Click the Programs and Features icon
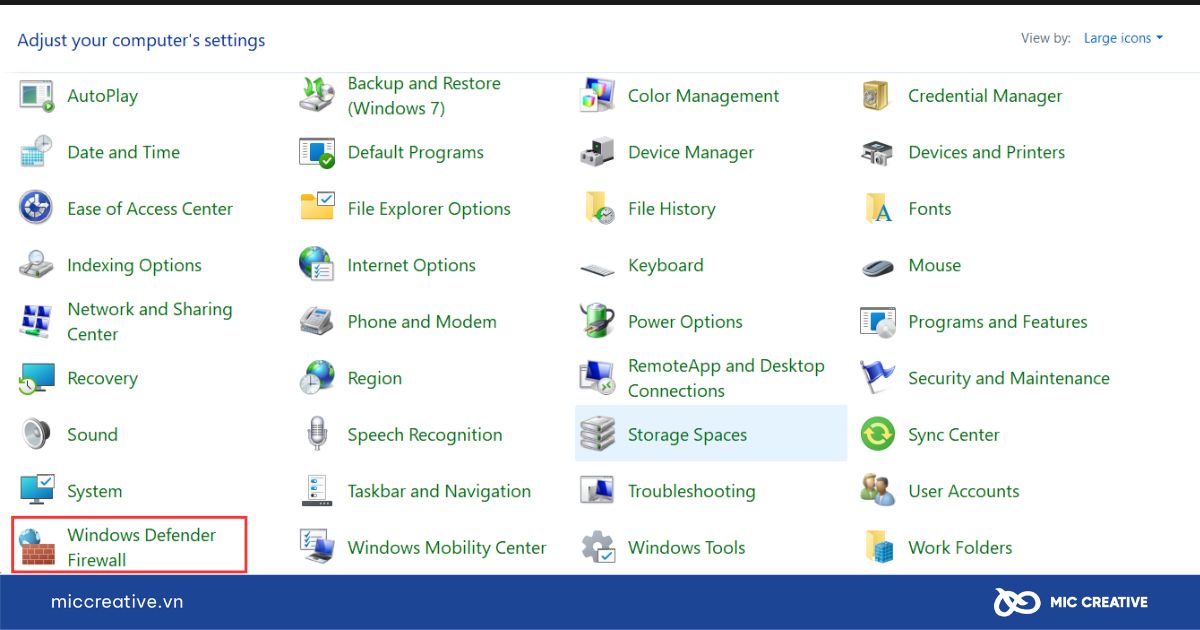This screenshot has height=630, width=1200. [x=877, y=321]
